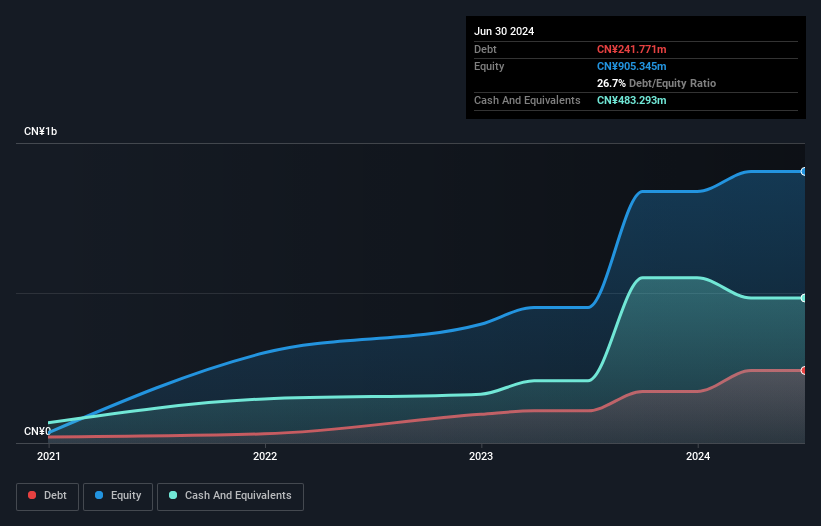Click the 2022 x-axis label
Image resolution: width=821 pixels, height=526 pixels.
pyautogui.click(x=265, y=456)
